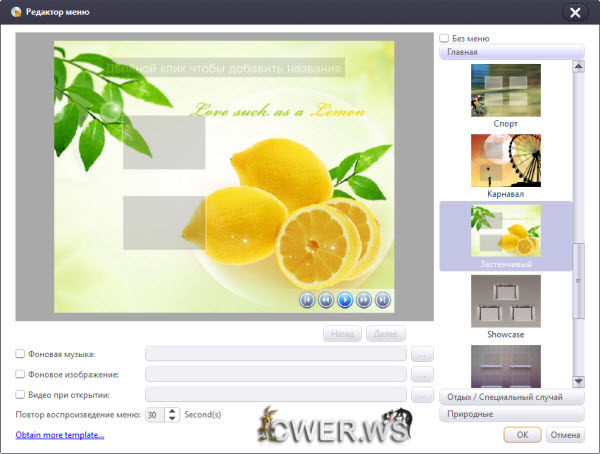Increase menu repeat time with up arrow
The width and height of the screenshot is (600, 454).
[172, 412]
